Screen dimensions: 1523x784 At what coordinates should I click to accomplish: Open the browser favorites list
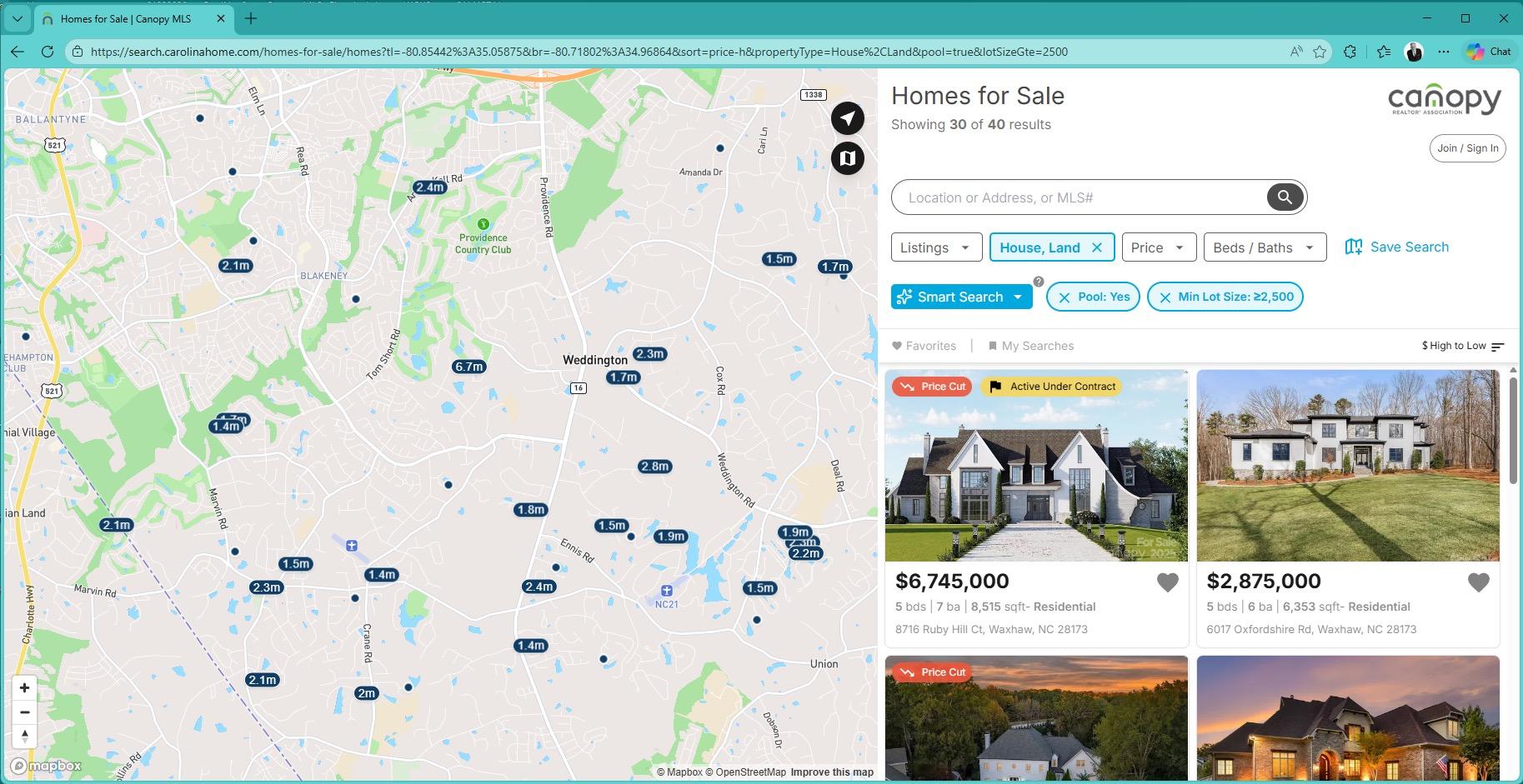point(1384,52)
